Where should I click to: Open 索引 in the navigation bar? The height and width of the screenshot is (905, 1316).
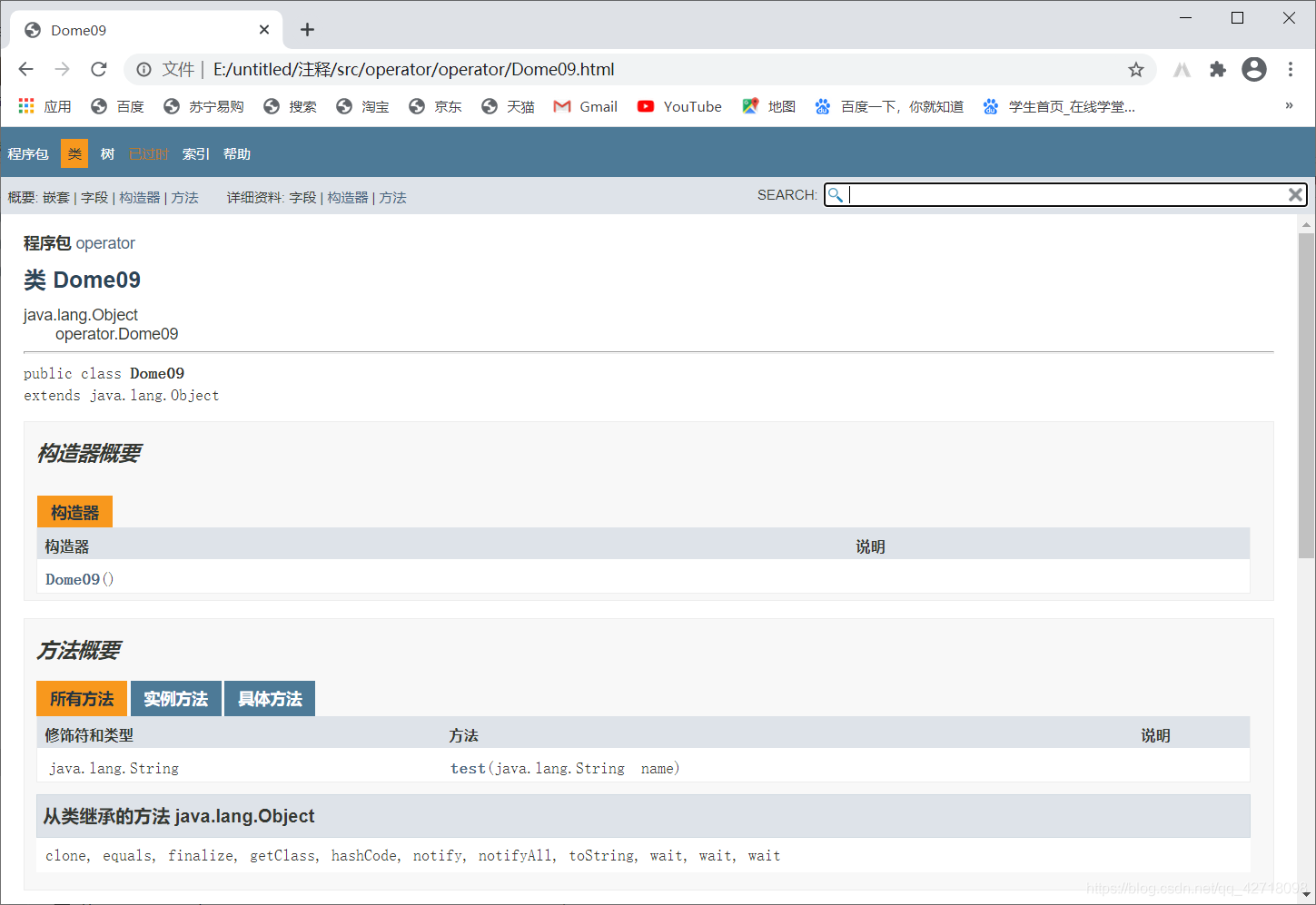click(x=196, y=153)
